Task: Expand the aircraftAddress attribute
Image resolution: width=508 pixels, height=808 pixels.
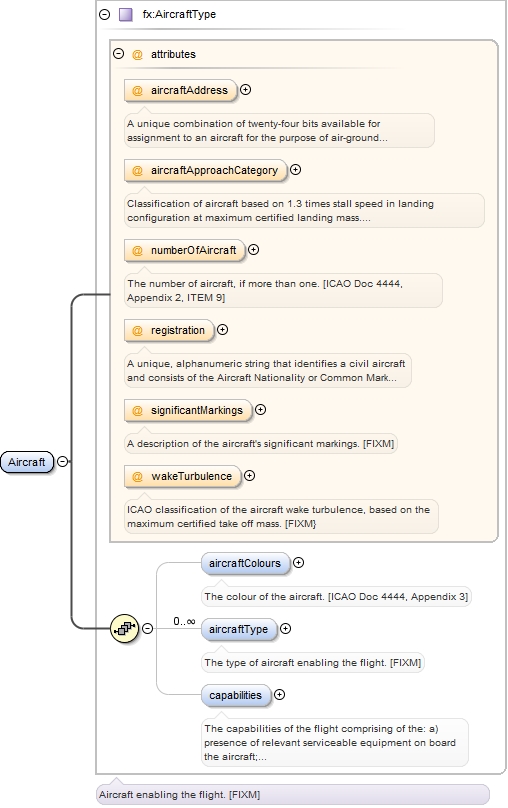Action: 246,90
